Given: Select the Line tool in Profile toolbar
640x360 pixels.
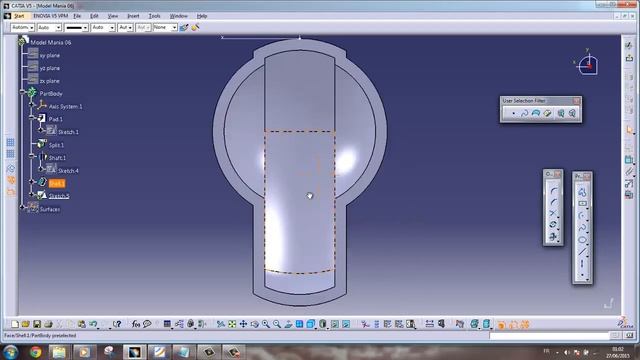Looking at the screenshot, I should [x=582, y=252].
